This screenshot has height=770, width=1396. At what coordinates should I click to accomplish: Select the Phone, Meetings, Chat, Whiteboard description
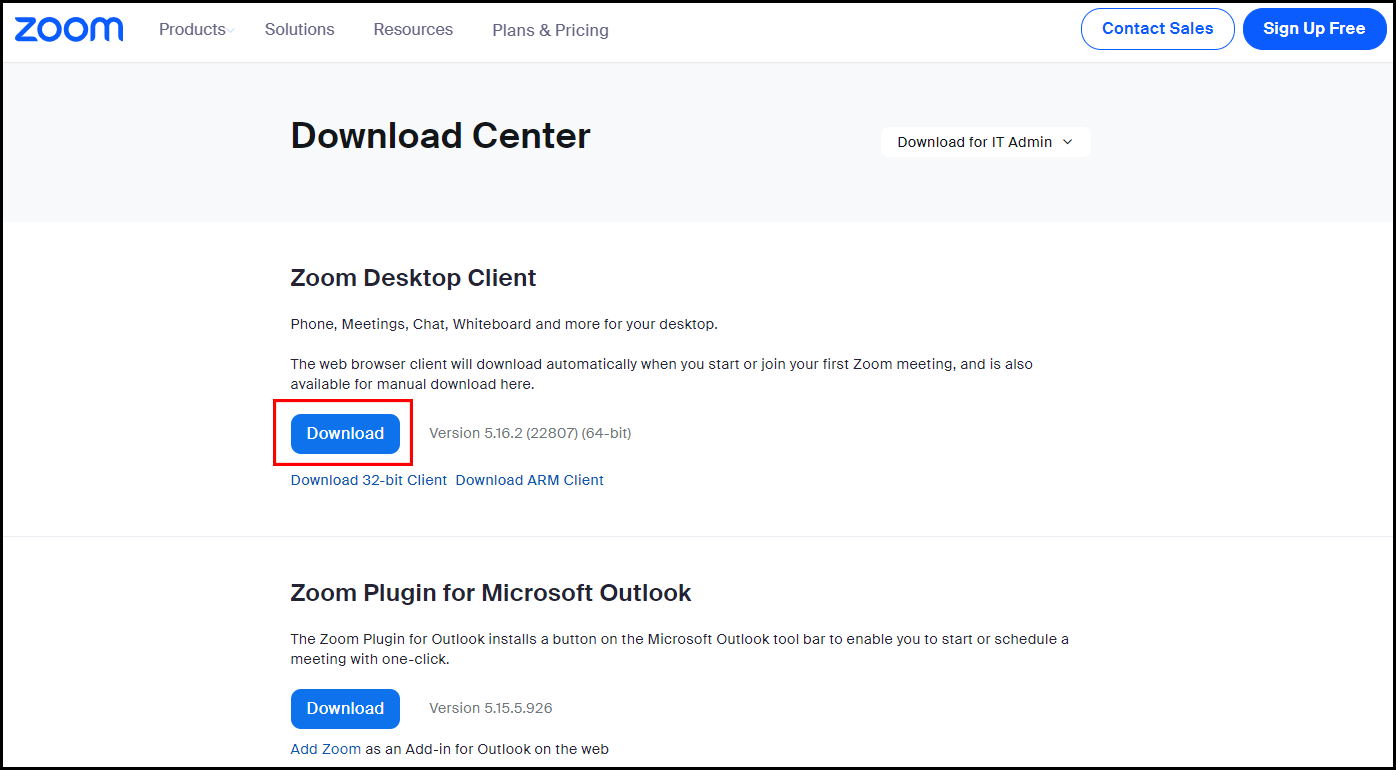click(x=504, y=324)
